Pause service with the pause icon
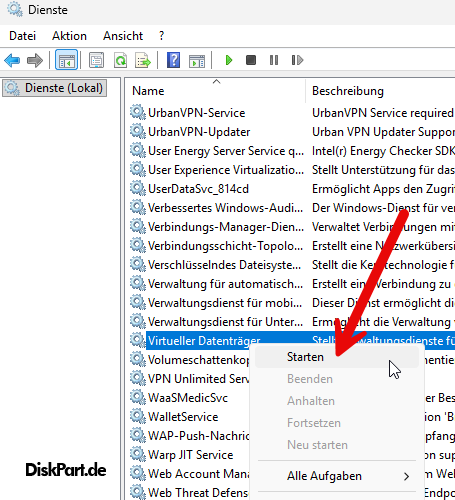The width and height of the screenshot is (455, 500). (x=274, y=60)
